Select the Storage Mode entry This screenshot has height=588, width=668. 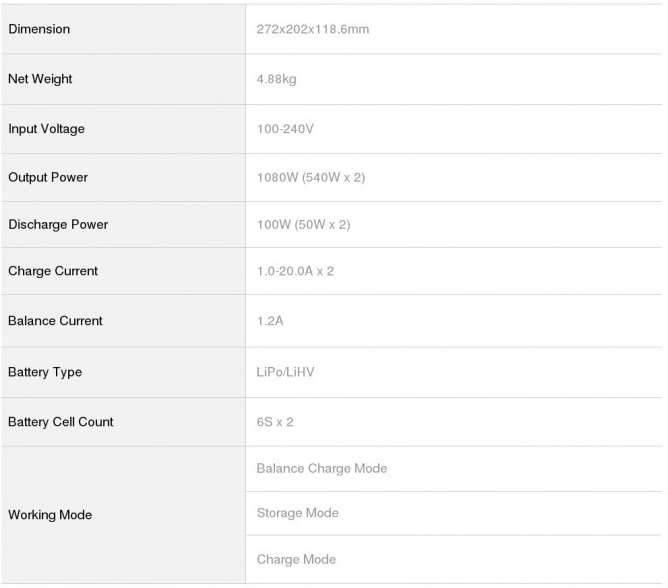click(298, 513)
